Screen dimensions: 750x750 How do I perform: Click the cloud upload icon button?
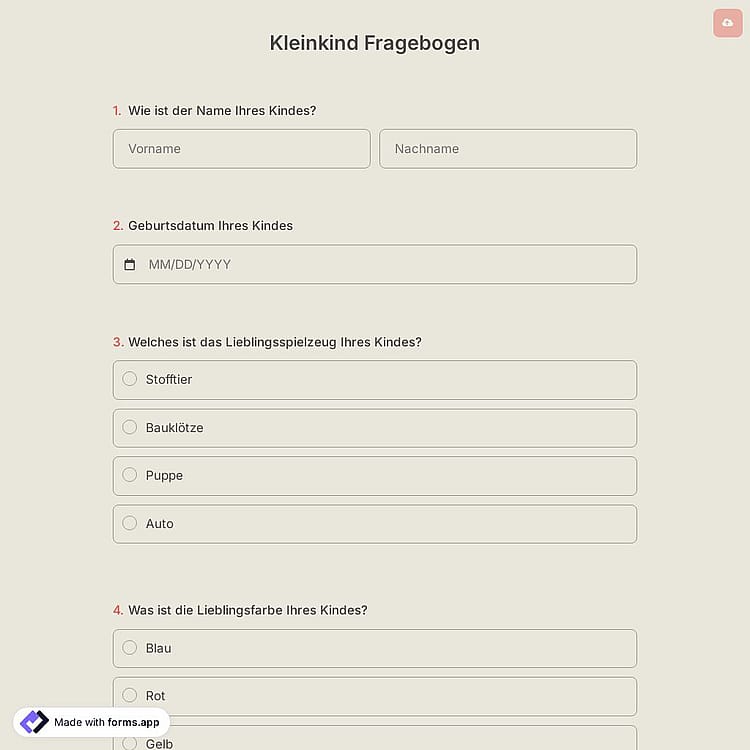tap(728, 23)
